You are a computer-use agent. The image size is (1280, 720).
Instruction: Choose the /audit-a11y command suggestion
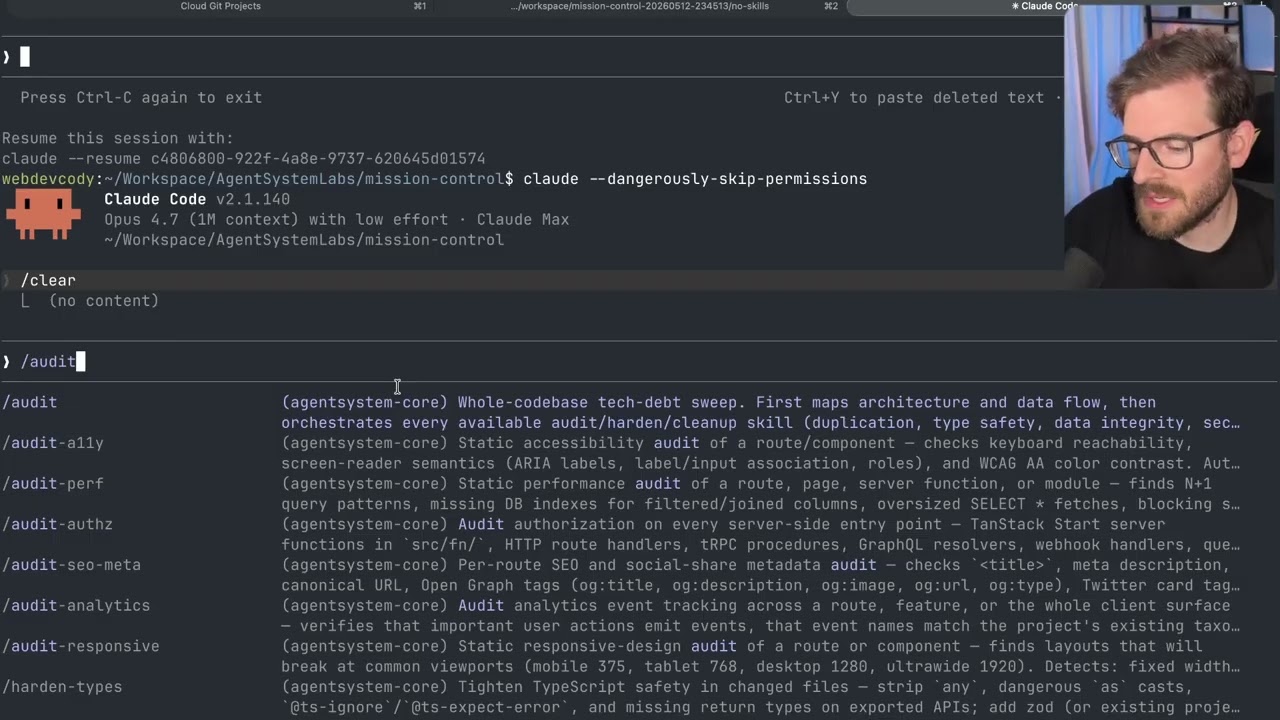(53, 443)
